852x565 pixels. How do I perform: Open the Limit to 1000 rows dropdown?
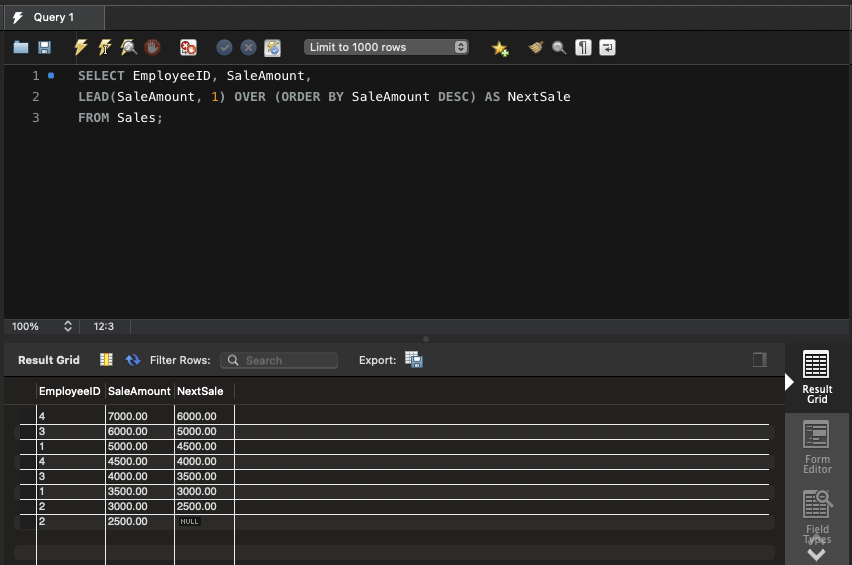coord(386,47)
